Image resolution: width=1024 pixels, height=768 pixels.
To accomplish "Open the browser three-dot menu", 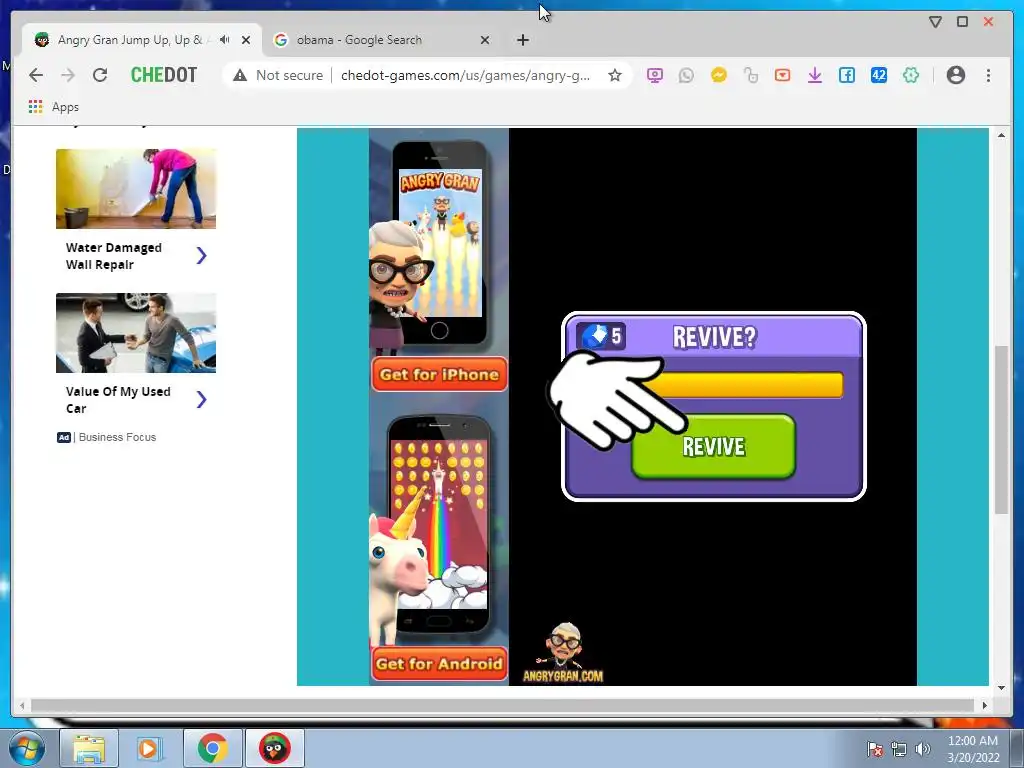I will [988, 75].
